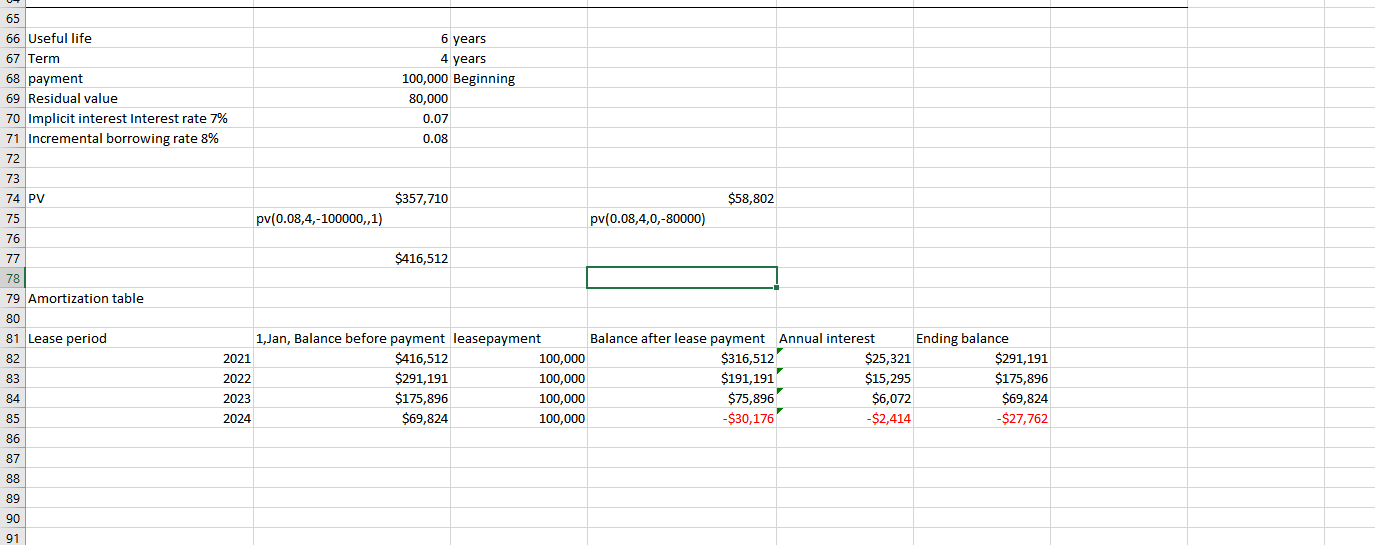Select row header 85
Image resolution: width=1375 pixels, height=545 pixels.
pos(12,418)
